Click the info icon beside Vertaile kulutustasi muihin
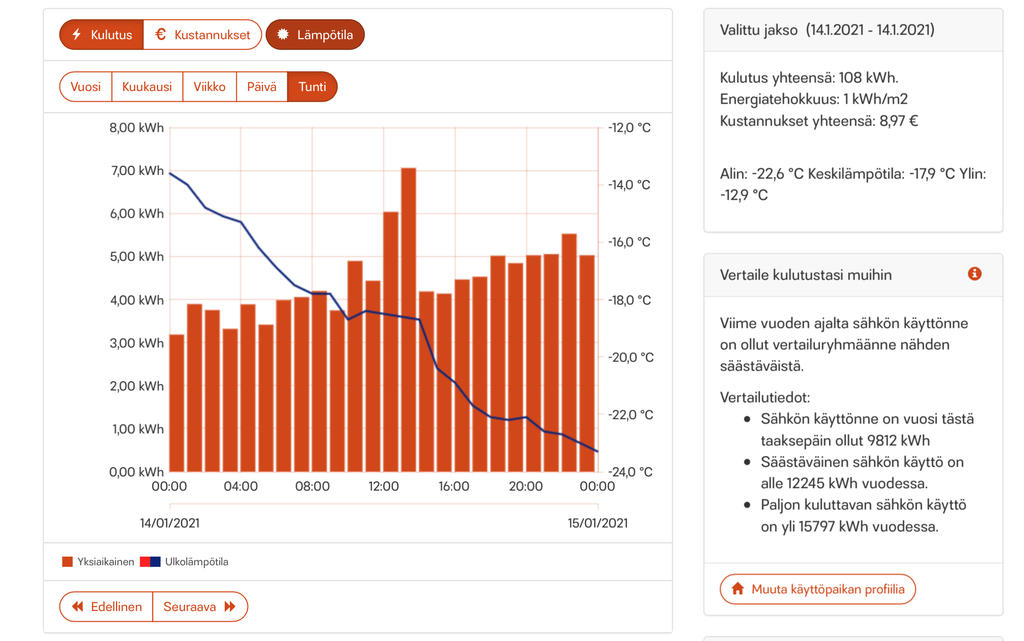 coord(975,274)
